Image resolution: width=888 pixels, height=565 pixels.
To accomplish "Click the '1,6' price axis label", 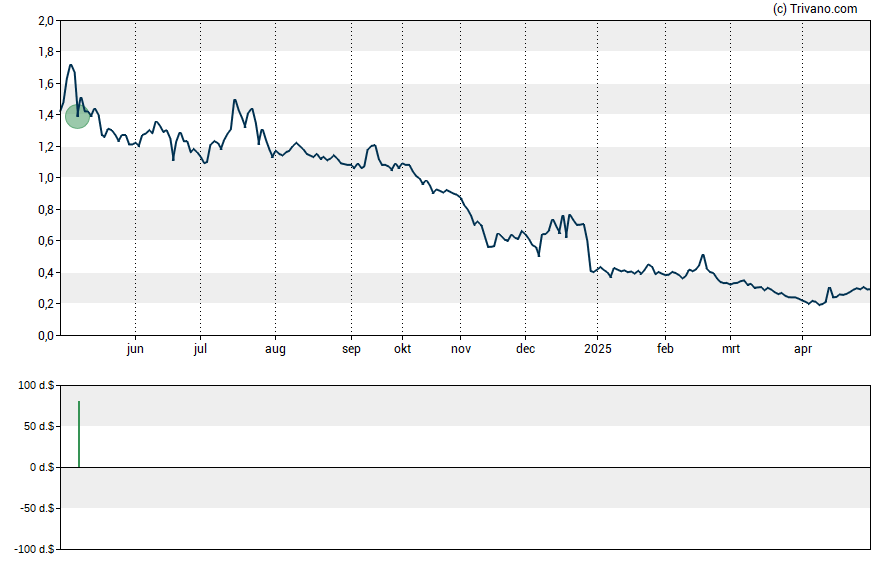I will click(46, 84).
